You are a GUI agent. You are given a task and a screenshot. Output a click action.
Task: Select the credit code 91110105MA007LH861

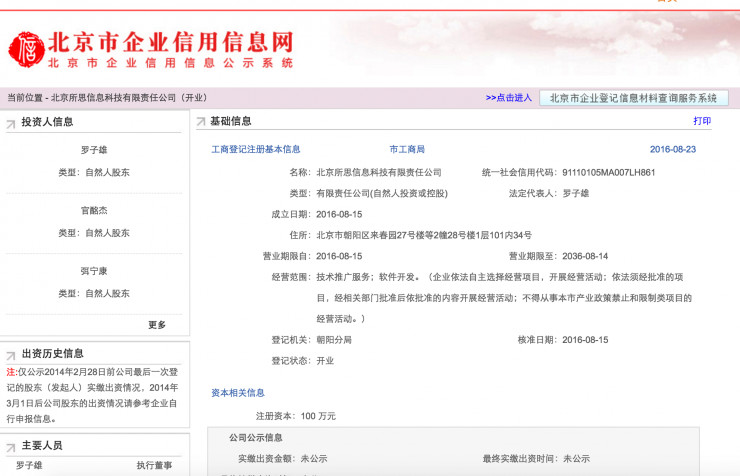coord(609,173)
